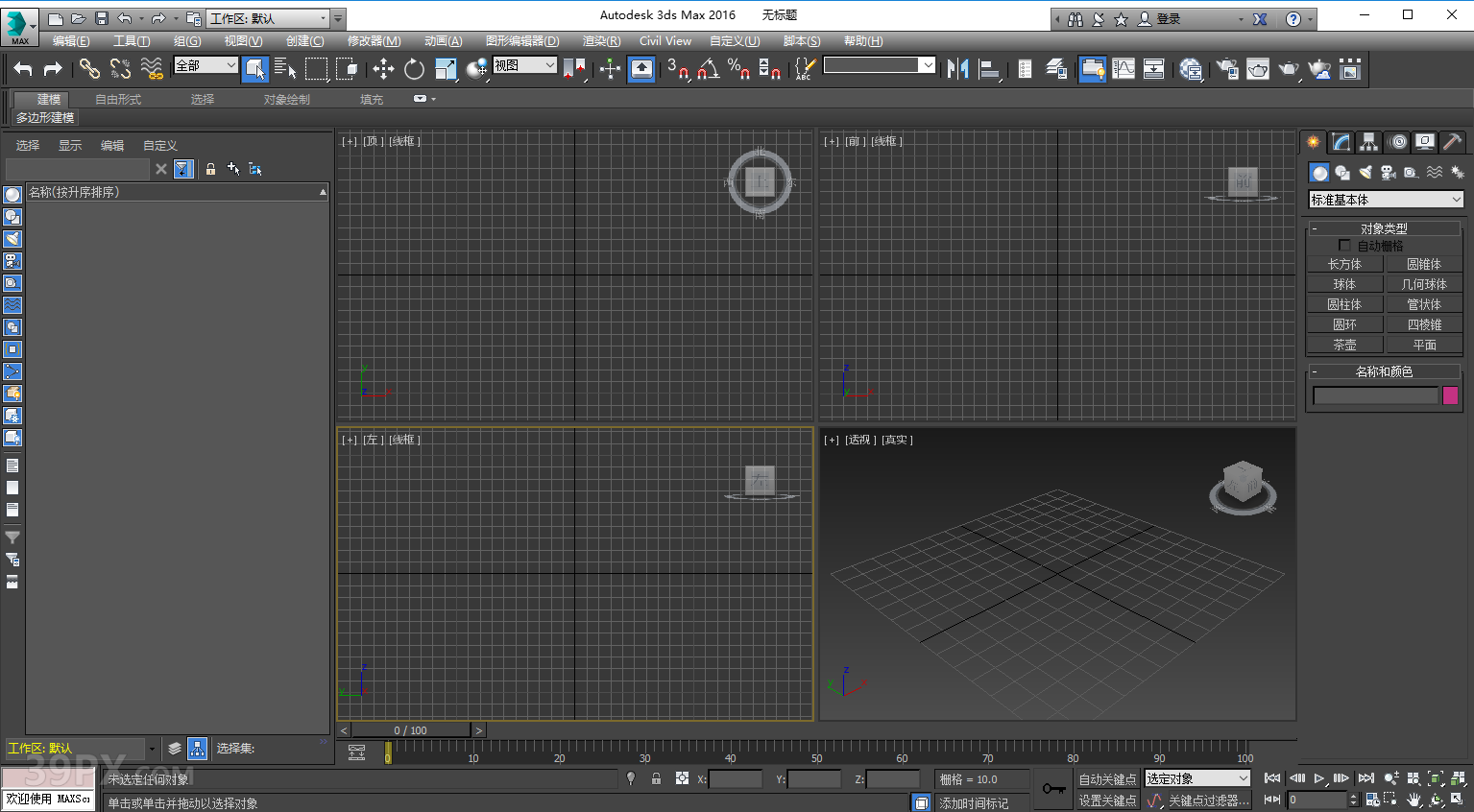Toggle the 自动关键点 button
Screen dimensions: 1474x812
coord(1107,778)
